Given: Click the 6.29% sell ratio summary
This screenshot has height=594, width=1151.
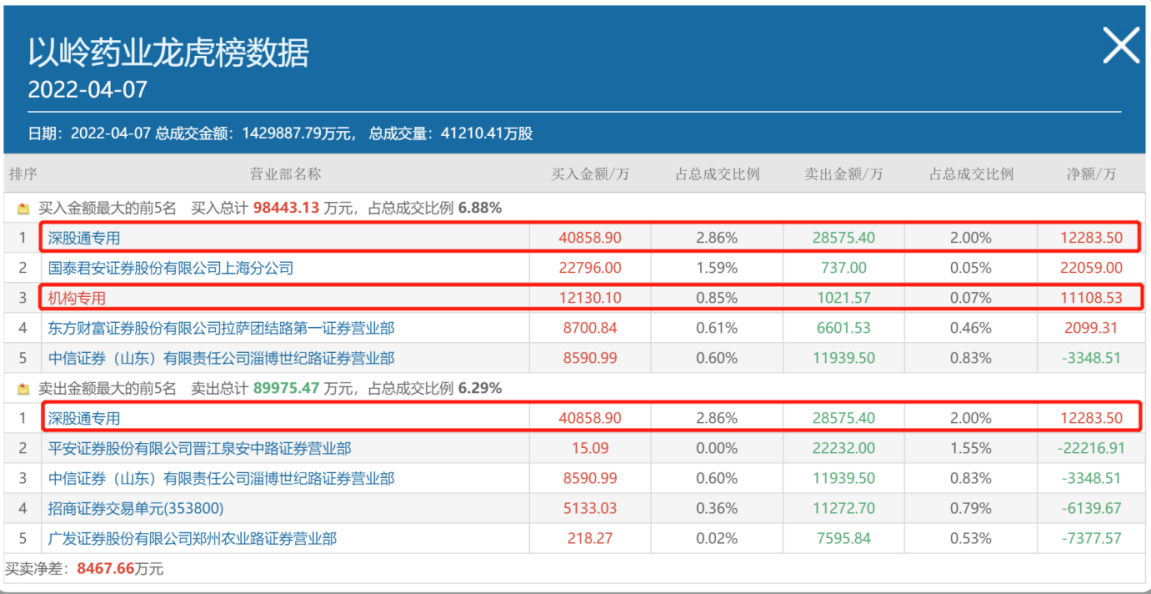Looking at the screenshot, I should click(x=480, y=388).
